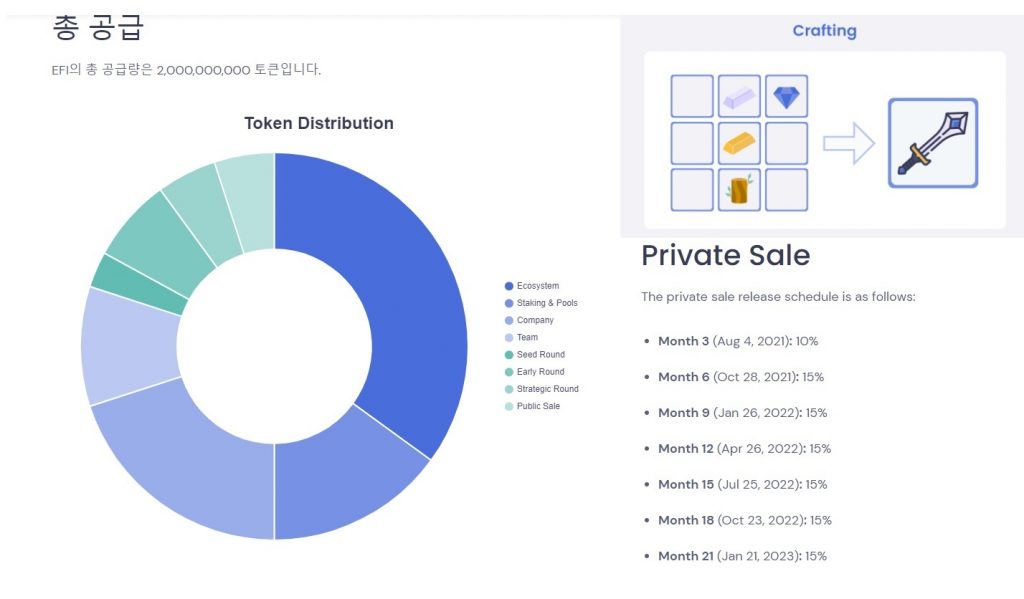Click the Early Round legend color dot
This screenshot has width=1024, height=599.
tap(509, 372)
